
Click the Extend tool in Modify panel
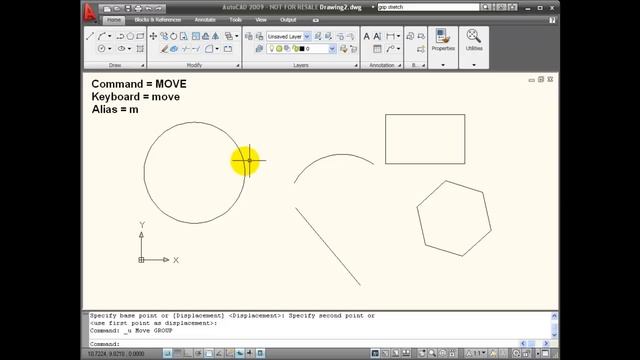tap(196, 49)
